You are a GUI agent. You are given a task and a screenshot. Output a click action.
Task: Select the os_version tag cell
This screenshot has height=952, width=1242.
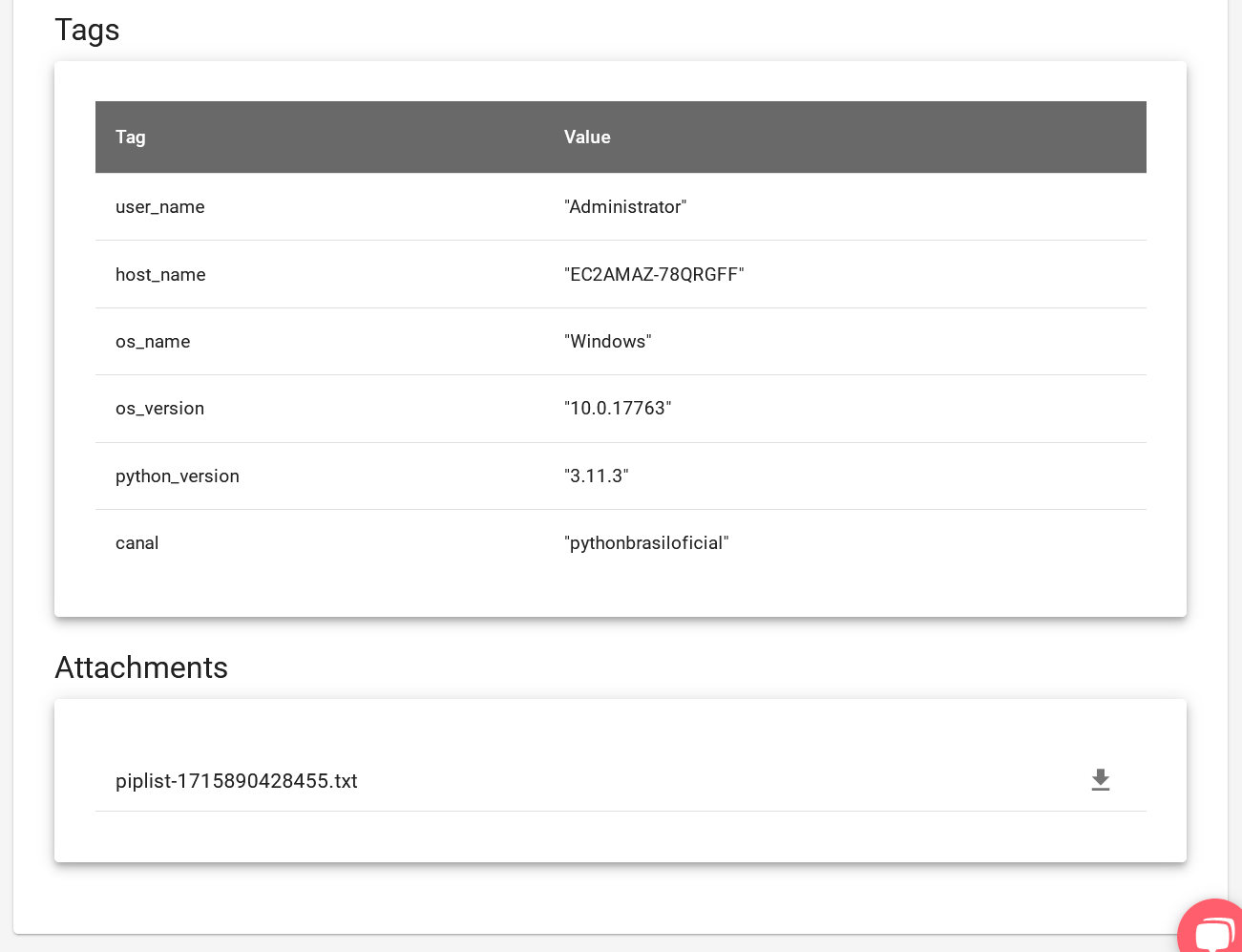pyautogui.click(x=159, y=409)
